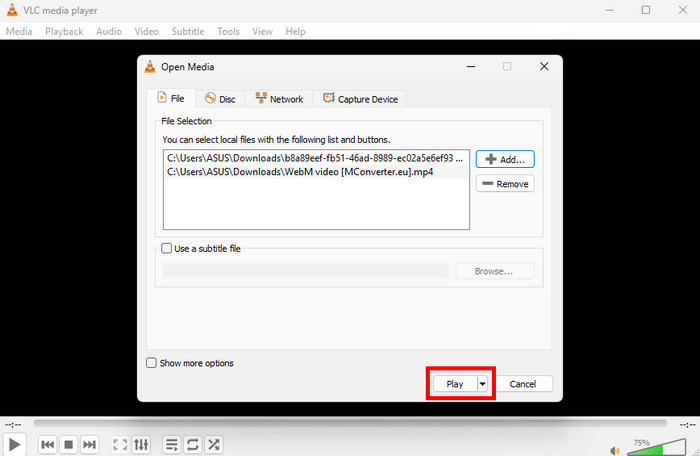Maximize the VLC media player window
700x456 pixels.
coord(646,10)
